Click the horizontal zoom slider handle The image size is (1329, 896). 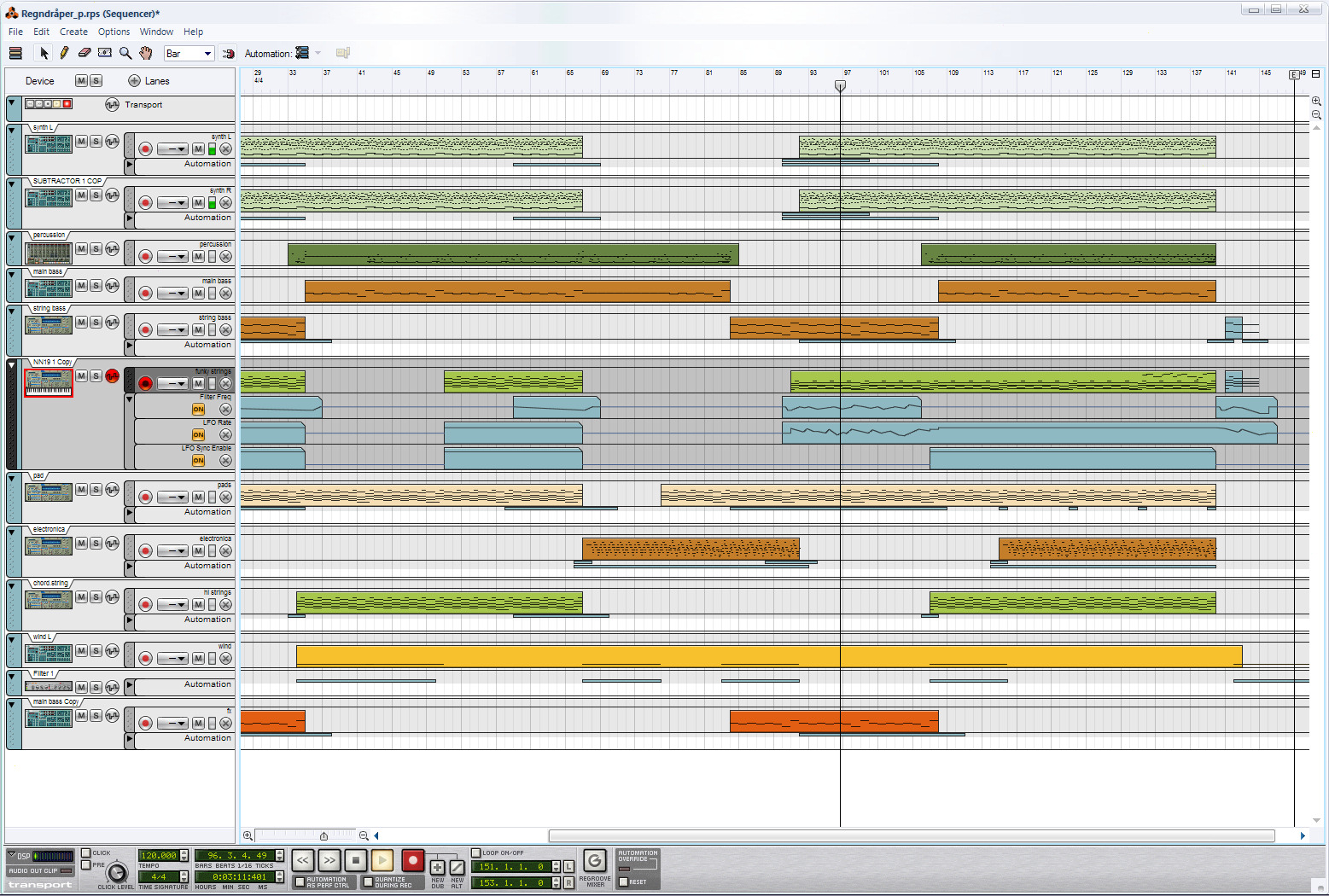tap(324, 836)
